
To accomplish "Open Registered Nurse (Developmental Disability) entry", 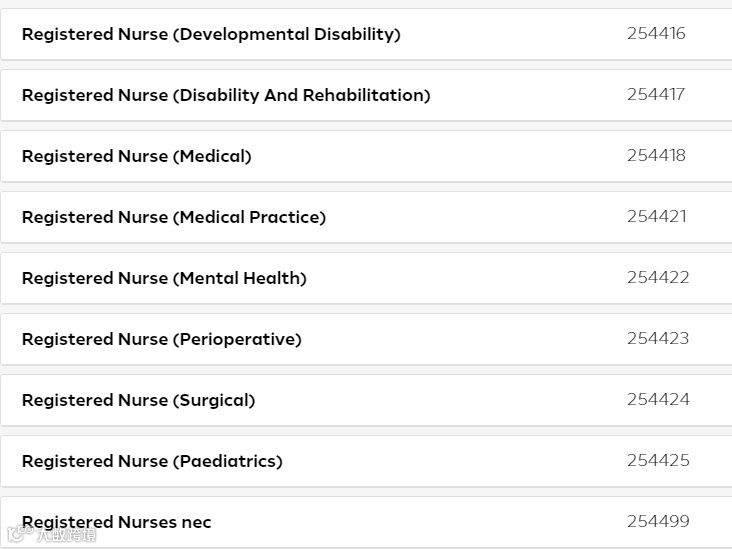I will (x=211, y=35).
